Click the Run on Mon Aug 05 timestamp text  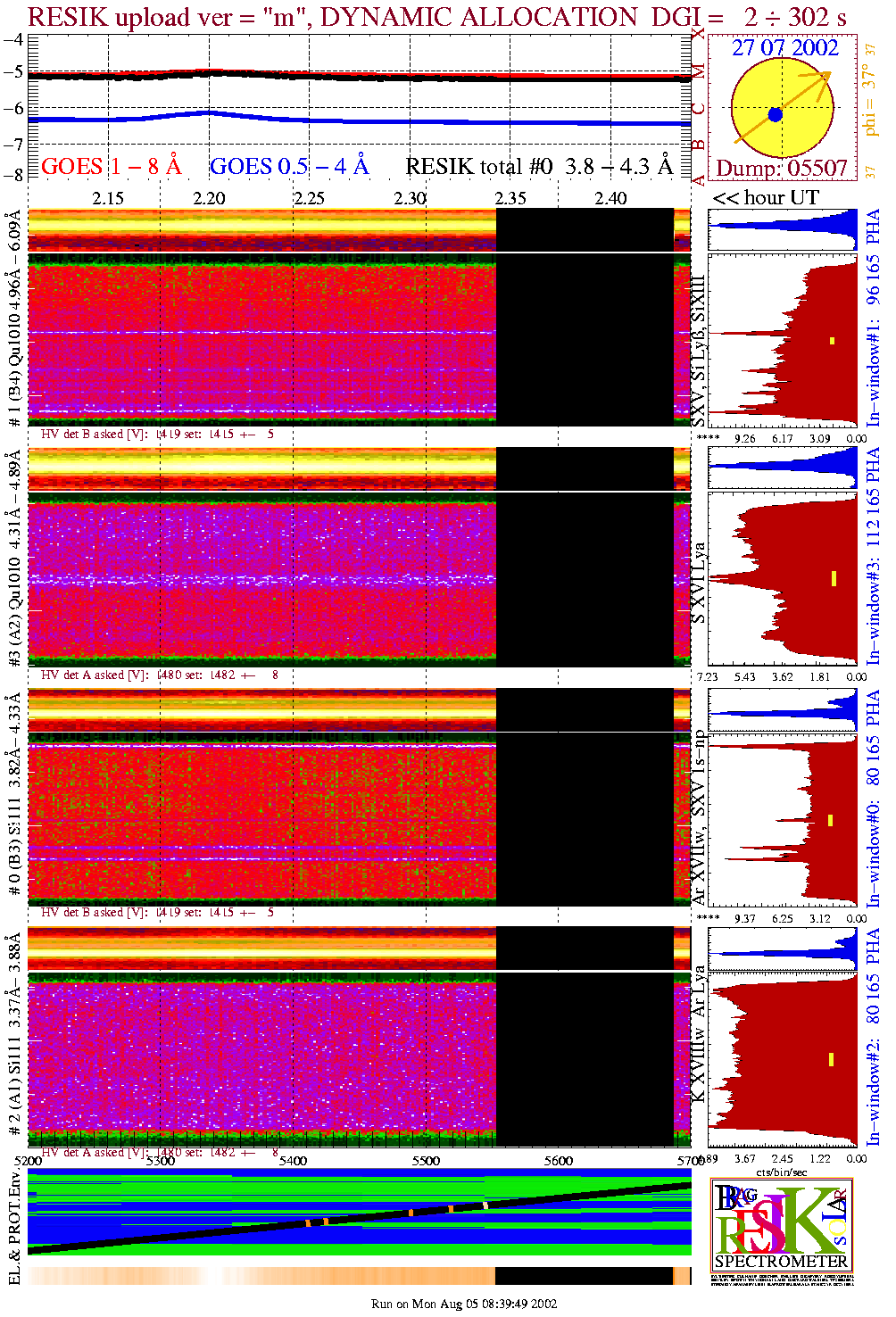click(464, 1304)
